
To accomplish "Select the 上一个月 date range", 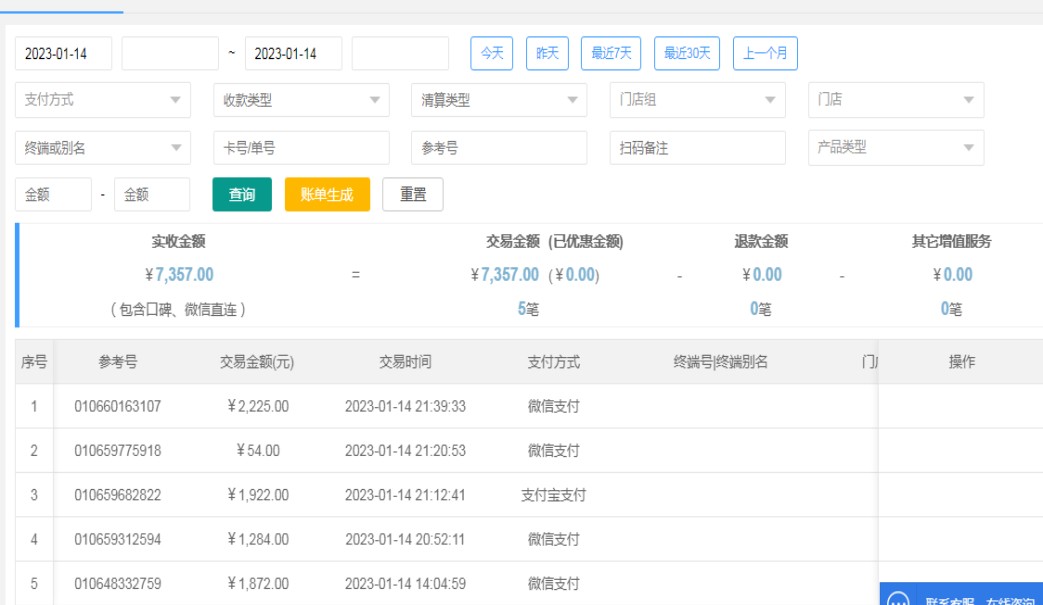I will coord(765,53).
